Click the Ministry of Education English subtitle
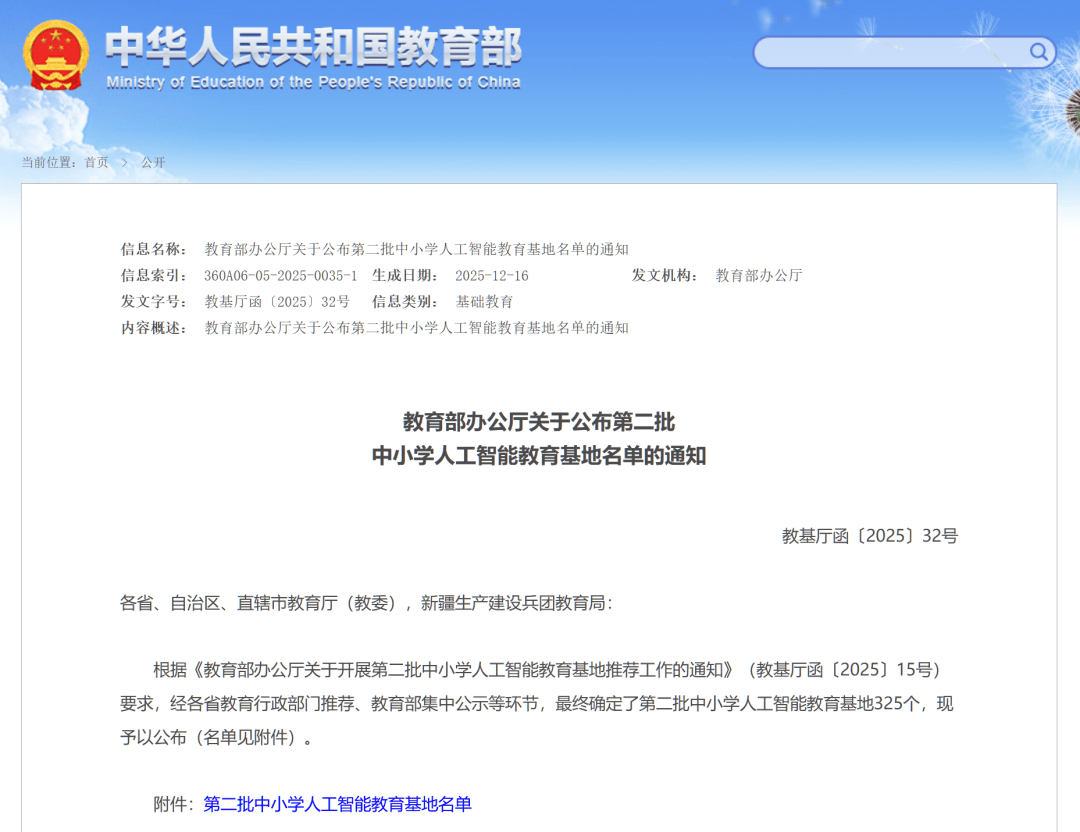 [313, 82]
